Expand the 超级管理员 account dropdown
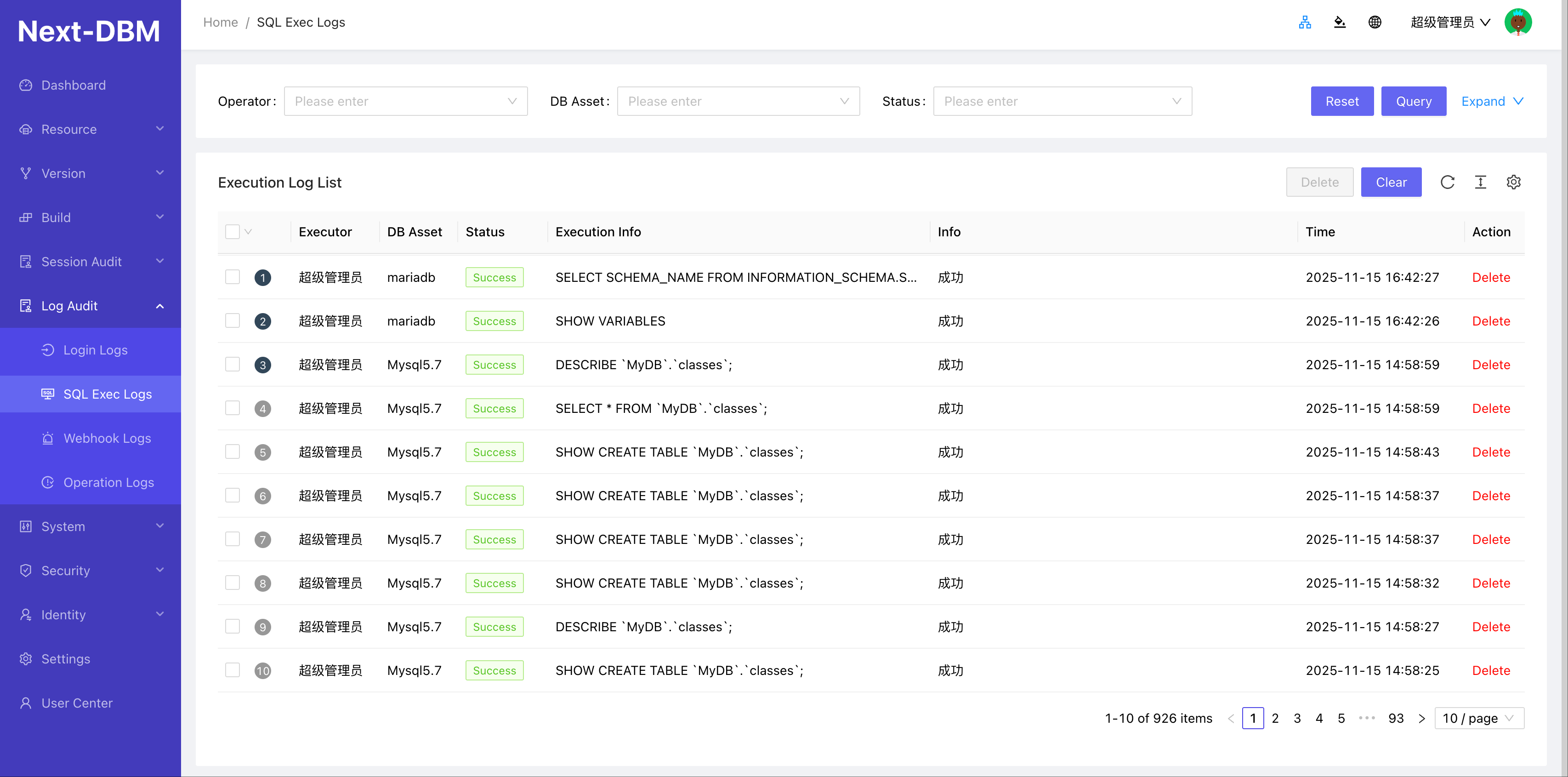 tap(1450, 22)
